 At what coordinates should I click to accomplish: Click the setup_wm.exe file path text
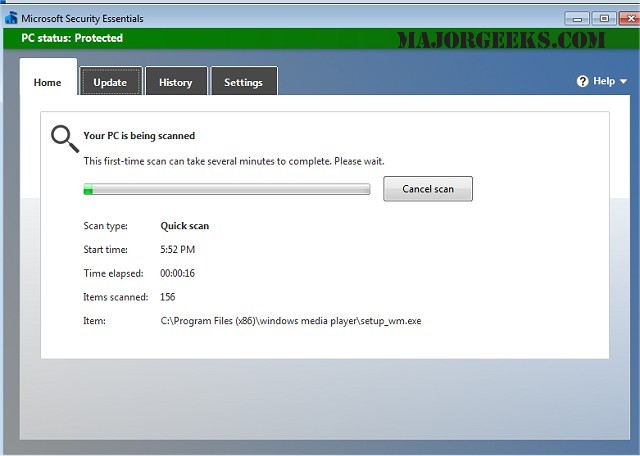pyautogui.click(x=291, y=321)
